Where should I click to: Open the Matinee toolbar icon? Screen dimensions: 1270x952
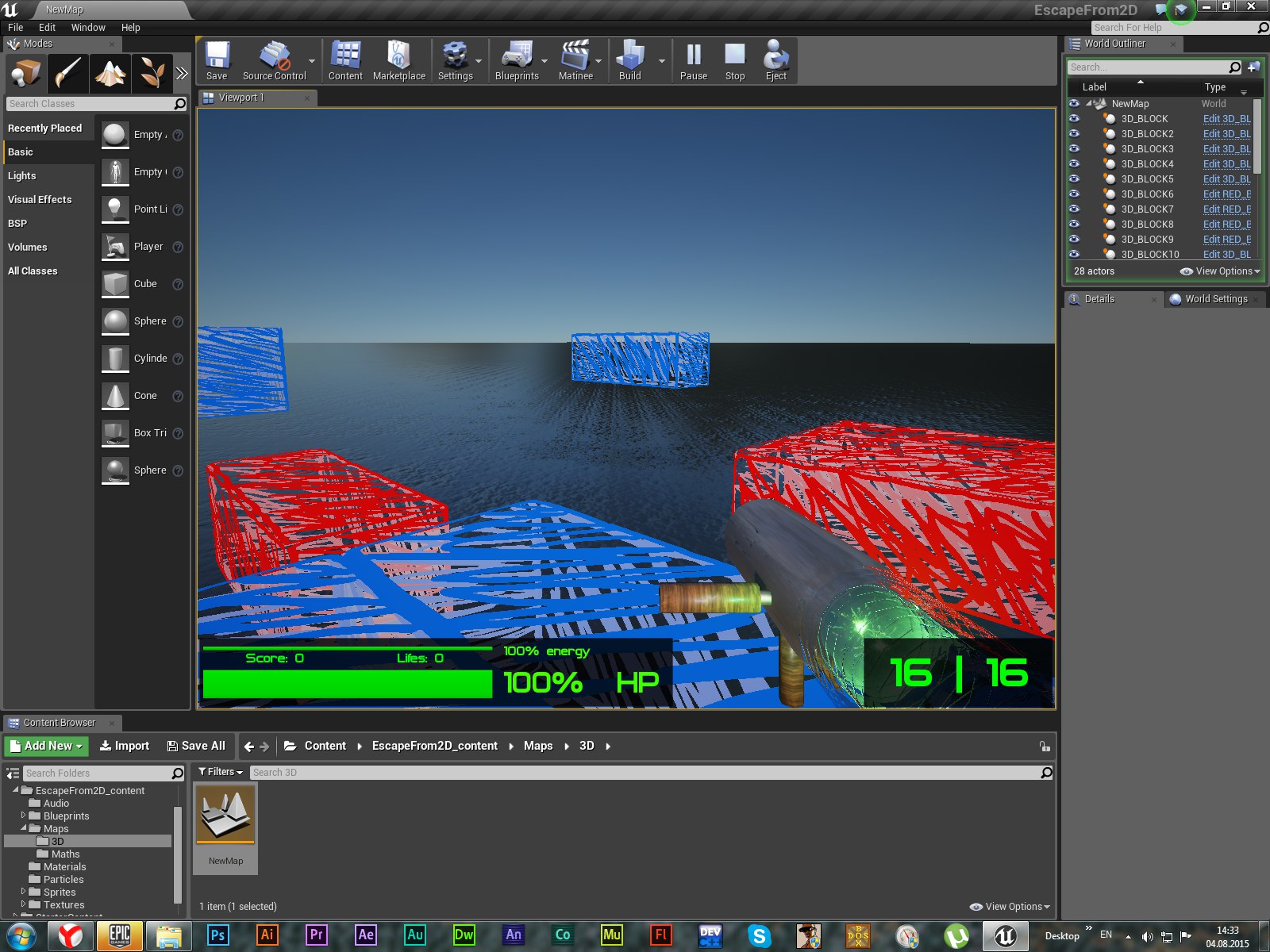coord(575,60)
